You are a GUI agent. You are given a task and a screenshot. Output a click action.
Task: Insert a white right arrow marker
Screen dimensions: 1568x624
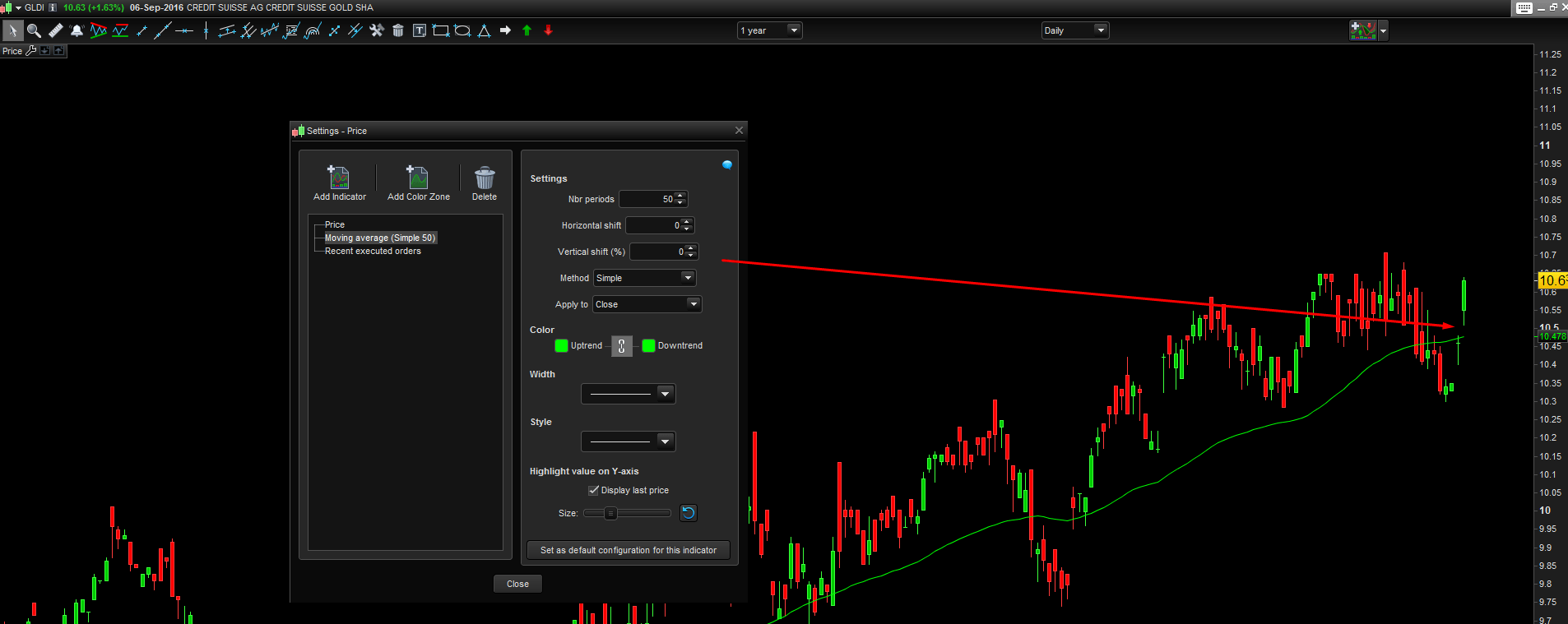(x=505, y=30)
